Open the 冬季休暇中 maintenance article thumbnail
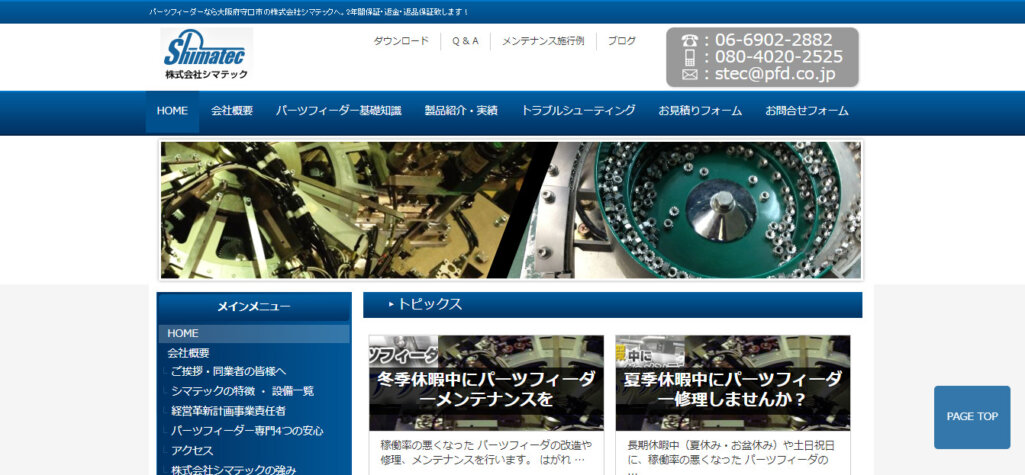This screenshot has height=475, width=1025. (486, 382)
